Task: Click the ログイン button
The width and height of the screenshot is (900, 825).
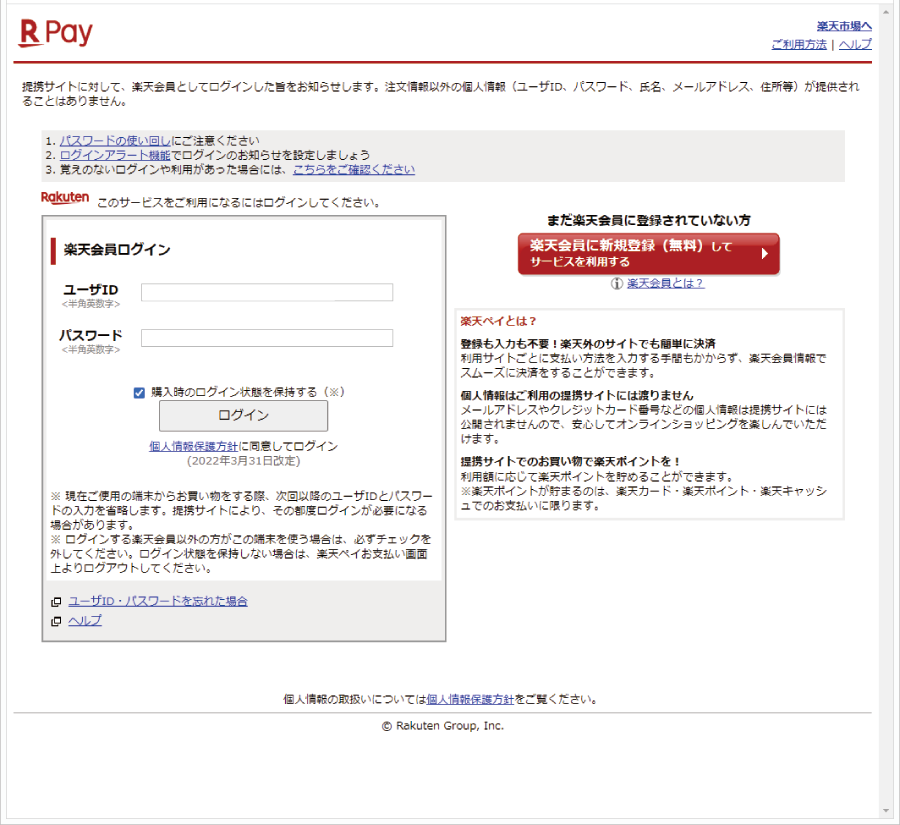Action: pyautogui.click(x=243, y=416)
